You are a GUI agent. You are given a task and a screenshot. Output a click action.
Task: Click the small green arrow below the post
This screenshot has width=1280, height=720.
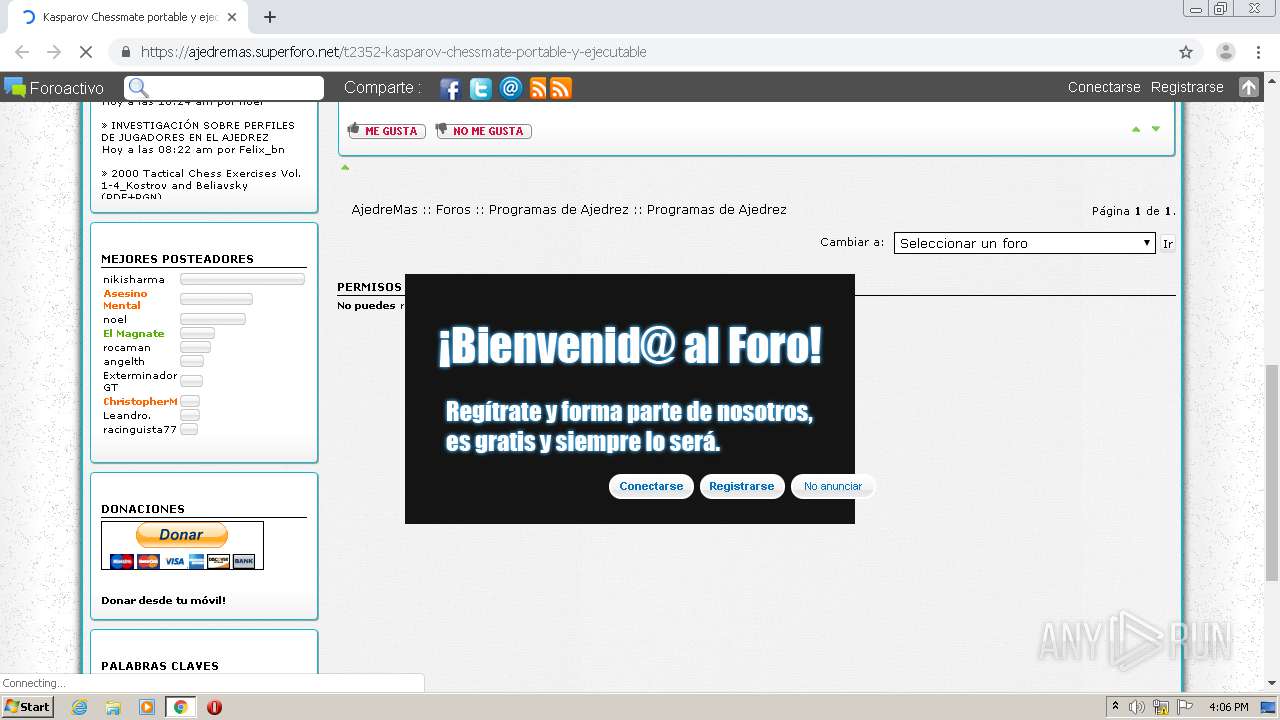tap(345, 167)
